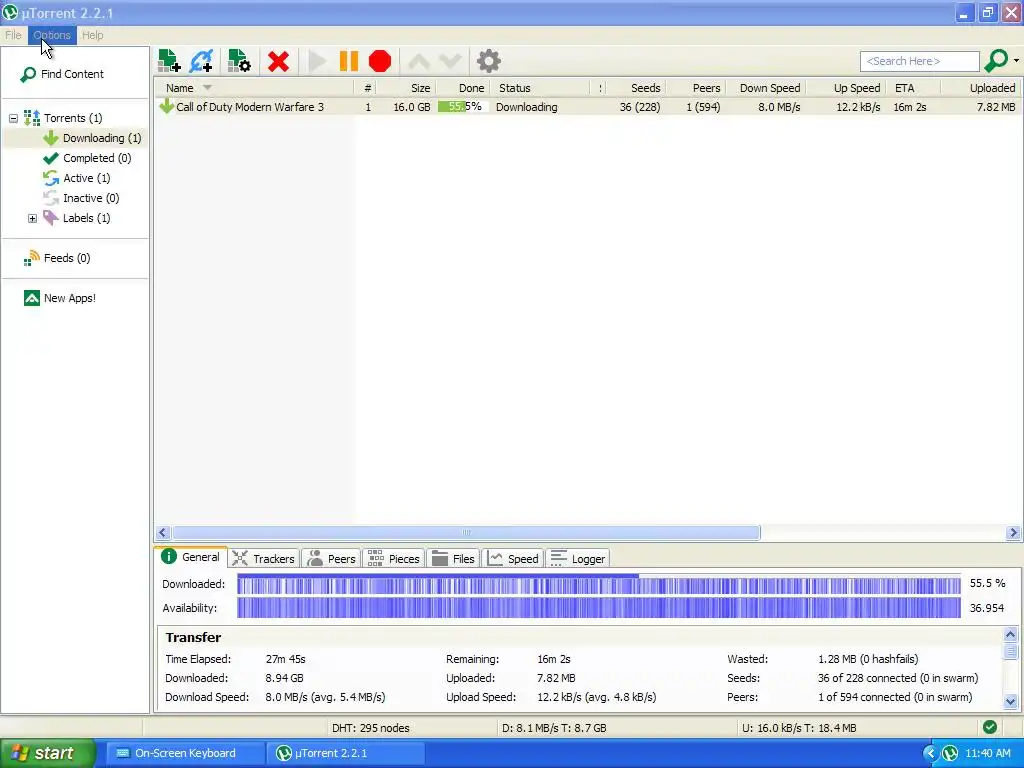Select the Downloading (1) category
The height and width of the screenshot is (768, 1024).
tap(92, 138)
